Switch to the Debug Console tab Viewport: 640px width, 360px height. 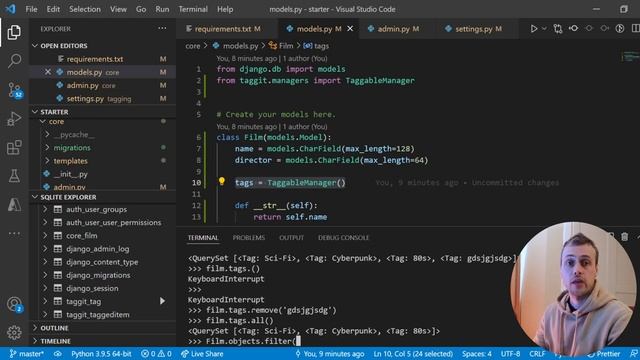[343, 238]
